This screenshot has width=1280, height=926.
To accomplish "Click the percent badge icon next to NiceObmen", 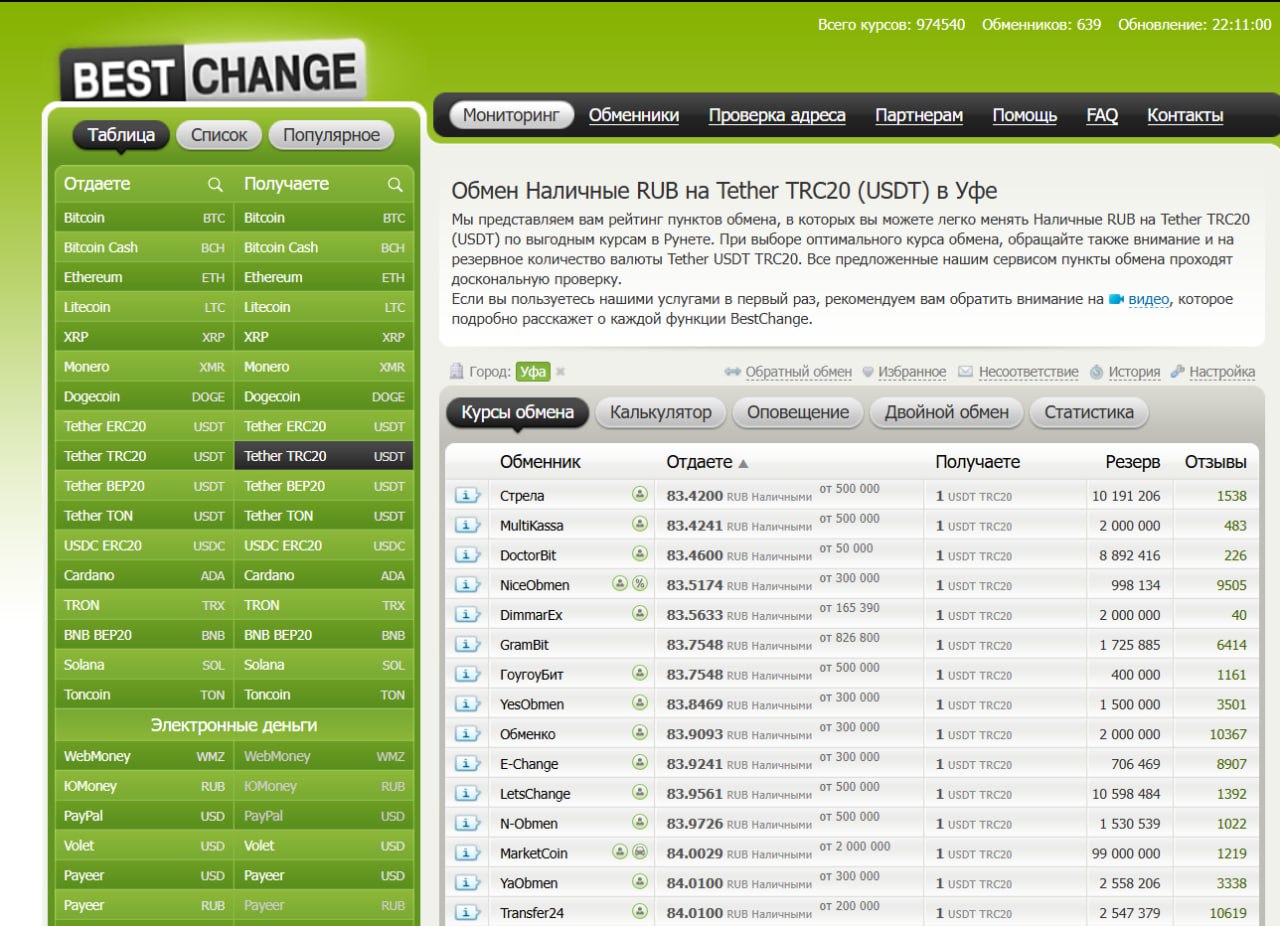I will coord(640,585).
